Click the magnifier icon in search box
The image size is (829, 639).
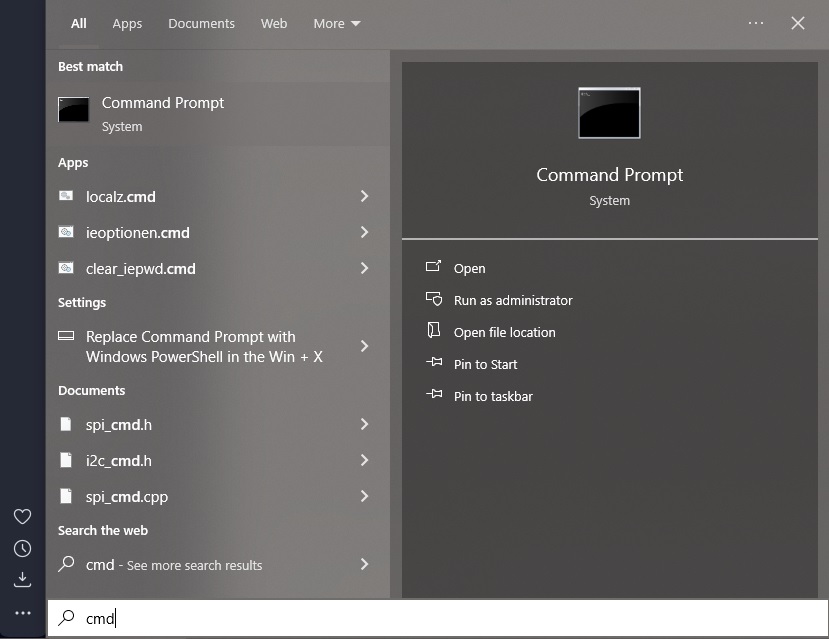coord(66,617)
